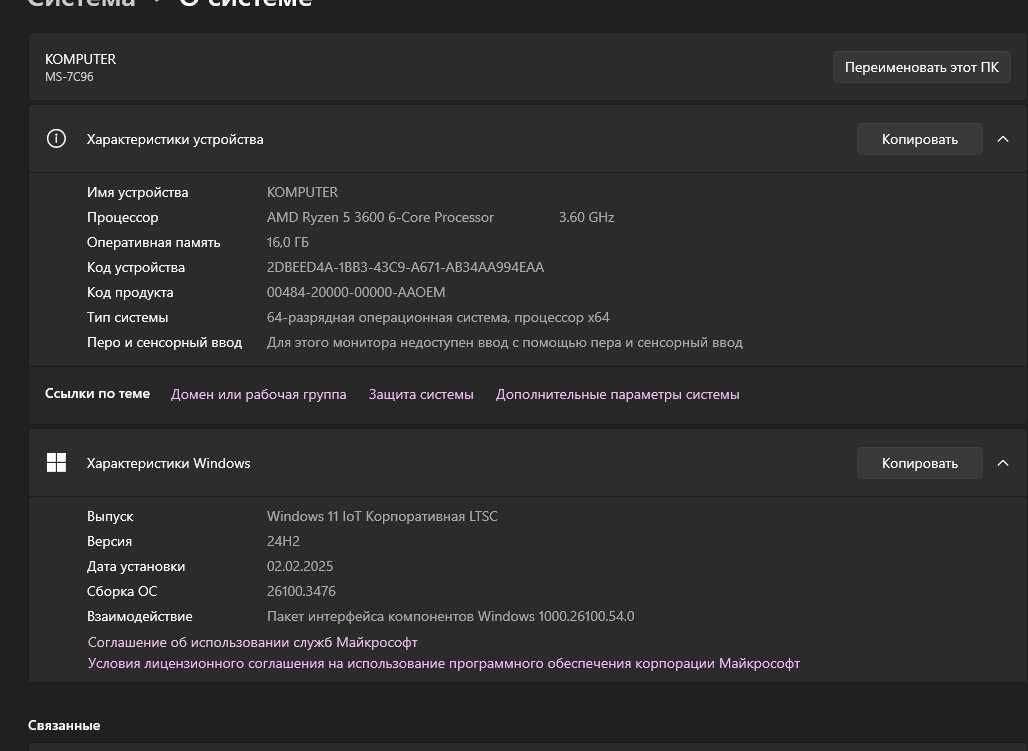The image size is (1028, 751).
Task: Click pen and touch value Для этого монитора
Action: click(505, 342)
